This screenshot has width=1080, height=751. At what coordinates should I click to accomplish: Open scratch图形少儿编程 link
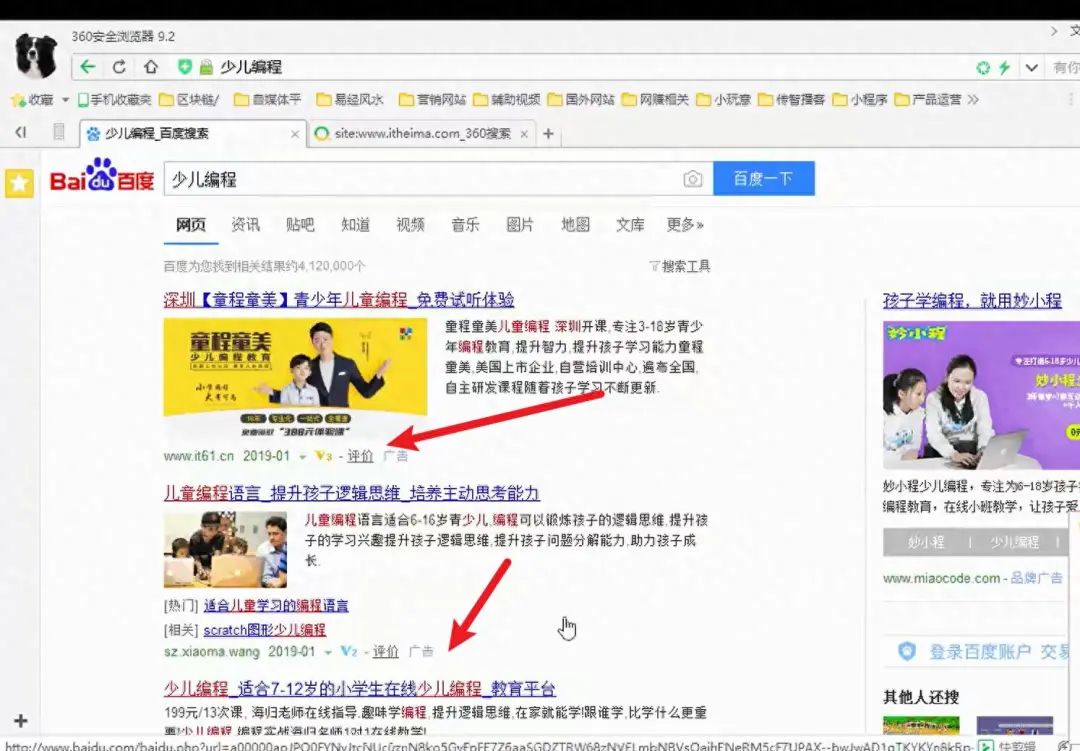[264, 630]
